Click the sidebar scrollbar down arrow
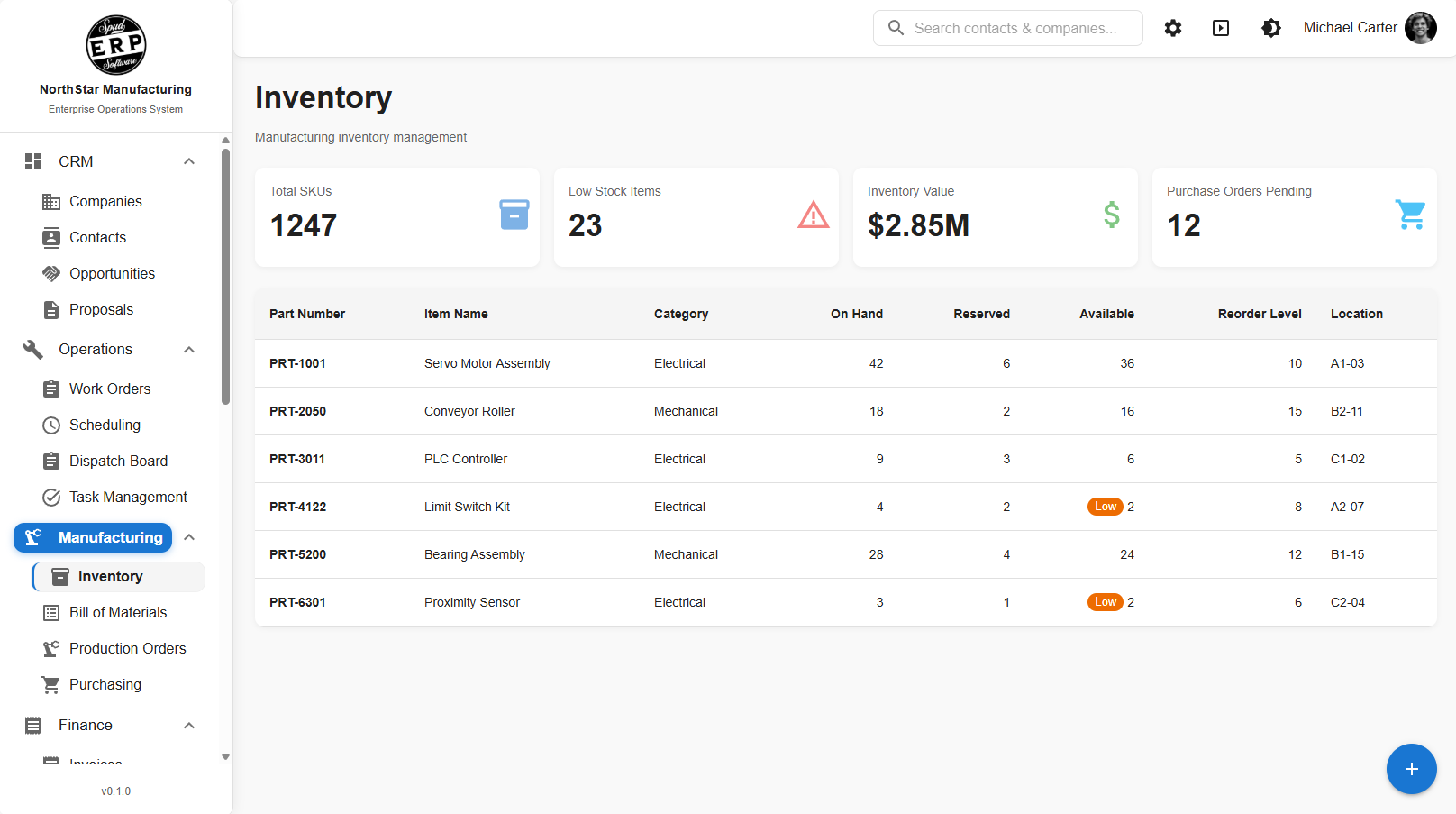The width and height of the screenshot is (1456, 814). click(225, 757)
